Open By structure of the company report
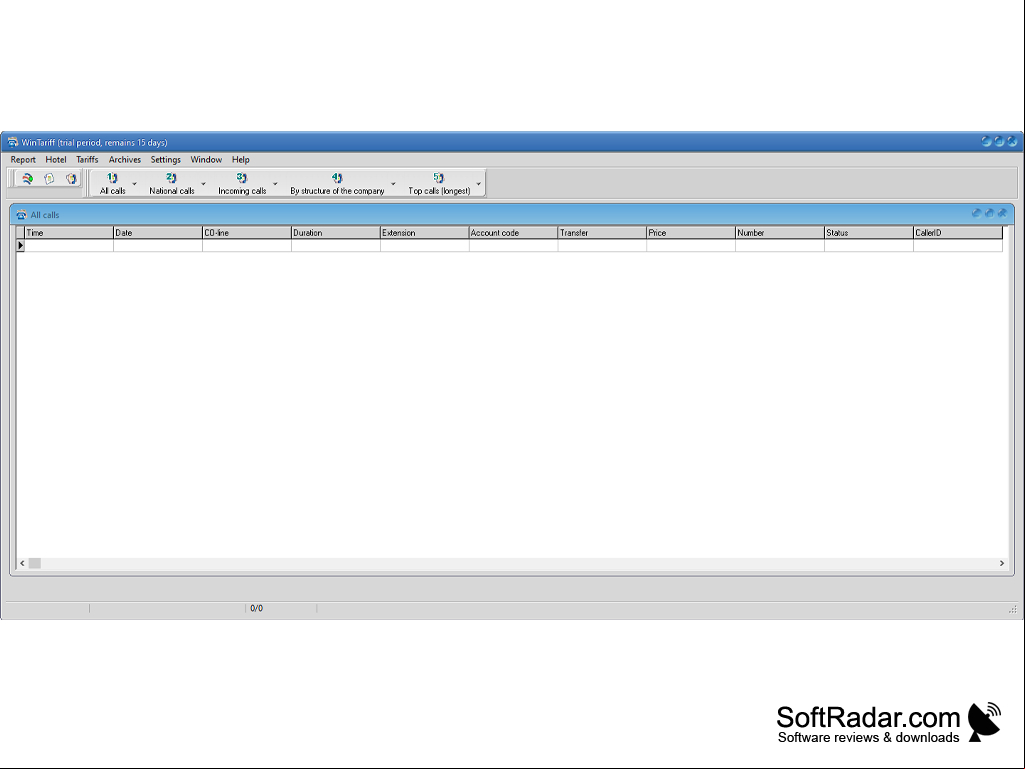 click(337, 183)
